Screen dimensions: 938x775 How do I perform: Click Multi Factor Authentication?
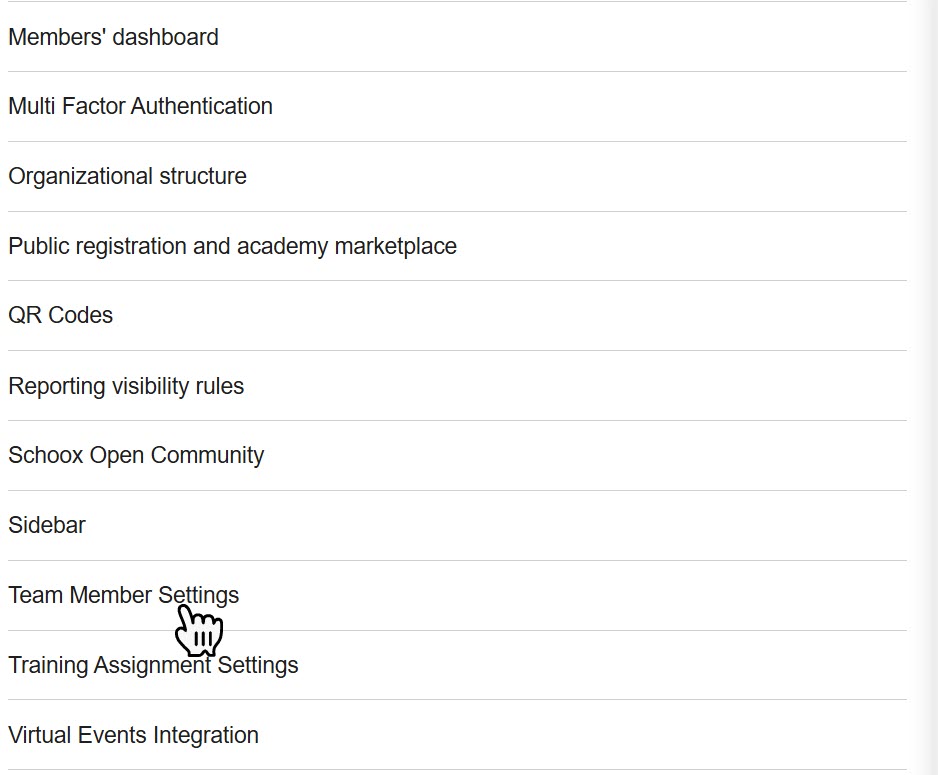click(140, 106)
